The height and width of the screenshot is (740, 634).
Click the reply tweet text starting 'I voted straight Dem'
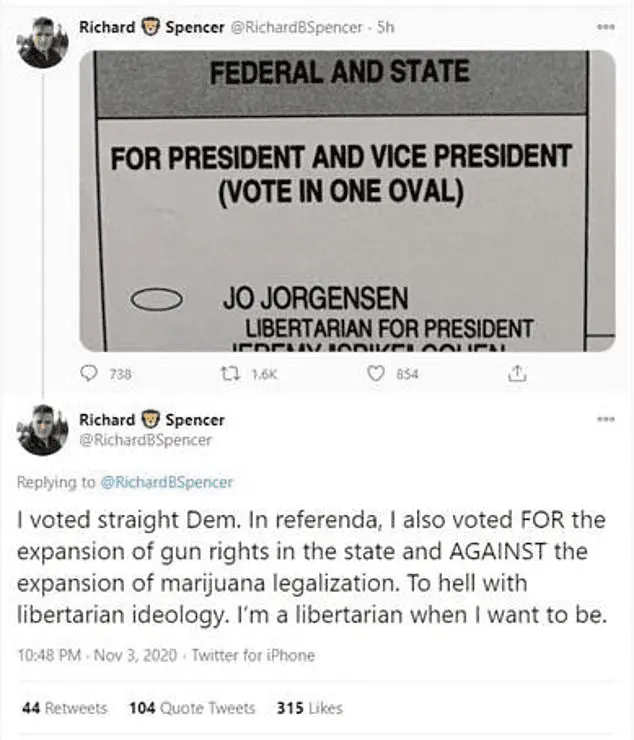tap(310, 568)
